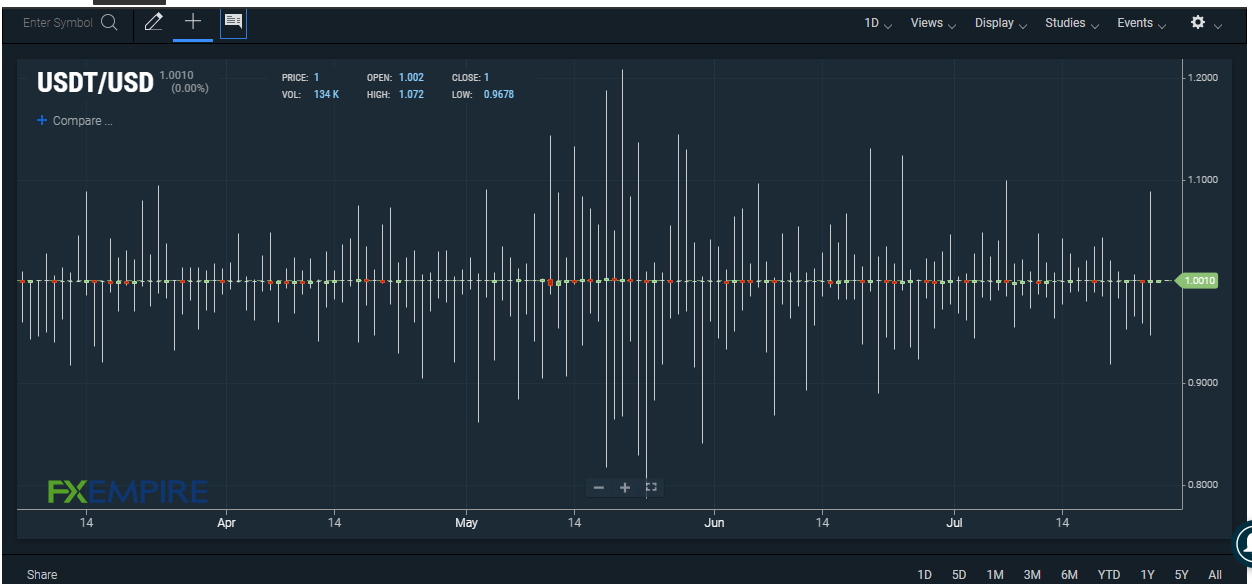Expand the Views dropdown
Viewport: 1252px width, 584px height.
pos(933,23)
